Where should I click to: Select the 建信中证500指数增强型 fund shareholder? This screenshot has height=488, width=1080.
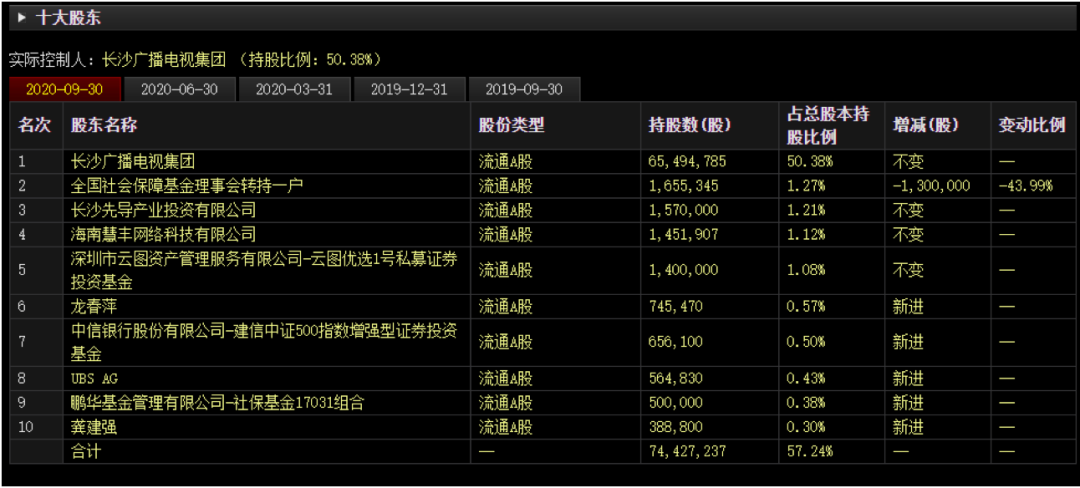pos(264,342)
